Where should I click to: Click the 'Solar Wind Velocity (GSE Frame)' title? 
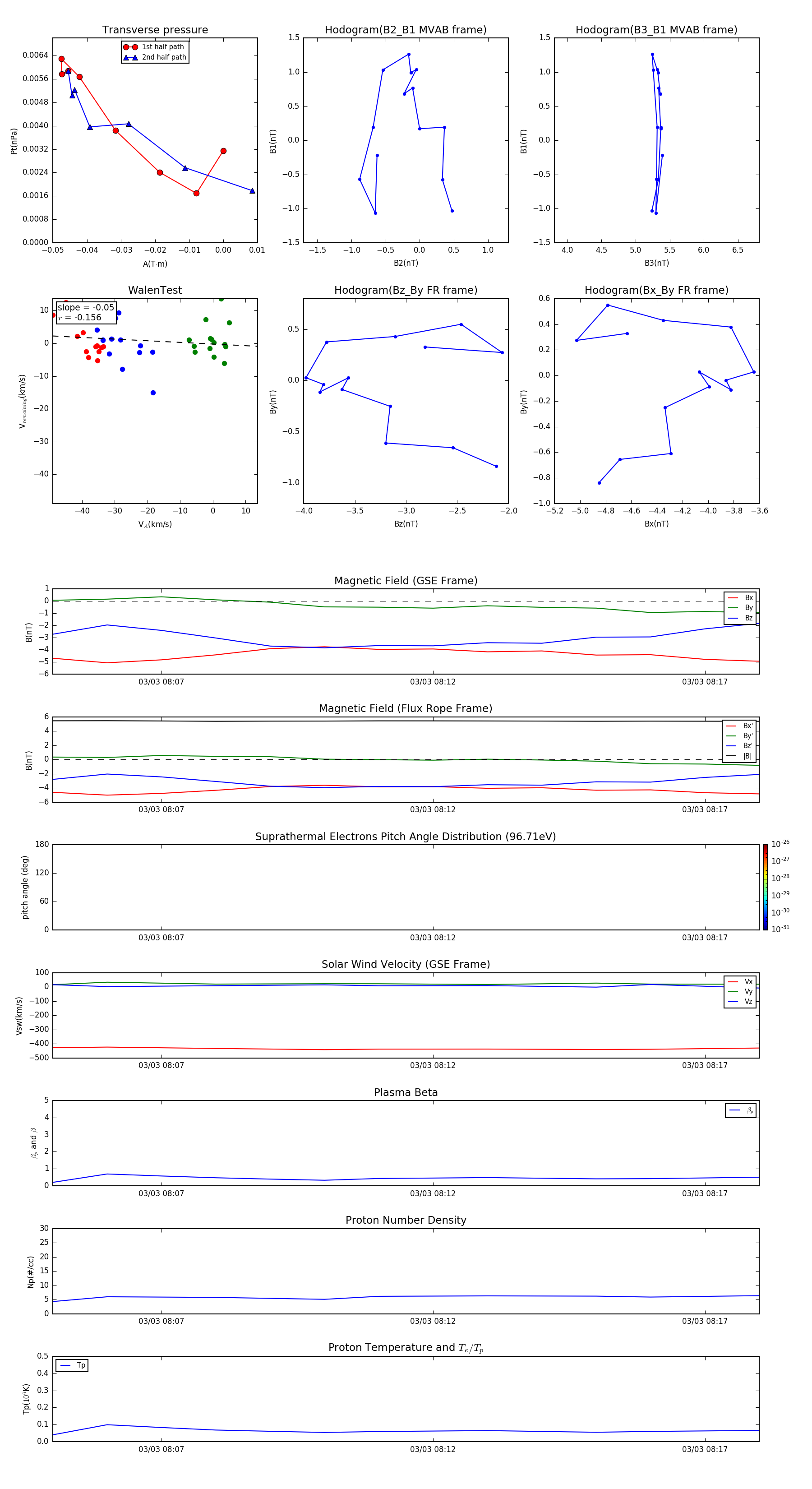pos(406,965)
